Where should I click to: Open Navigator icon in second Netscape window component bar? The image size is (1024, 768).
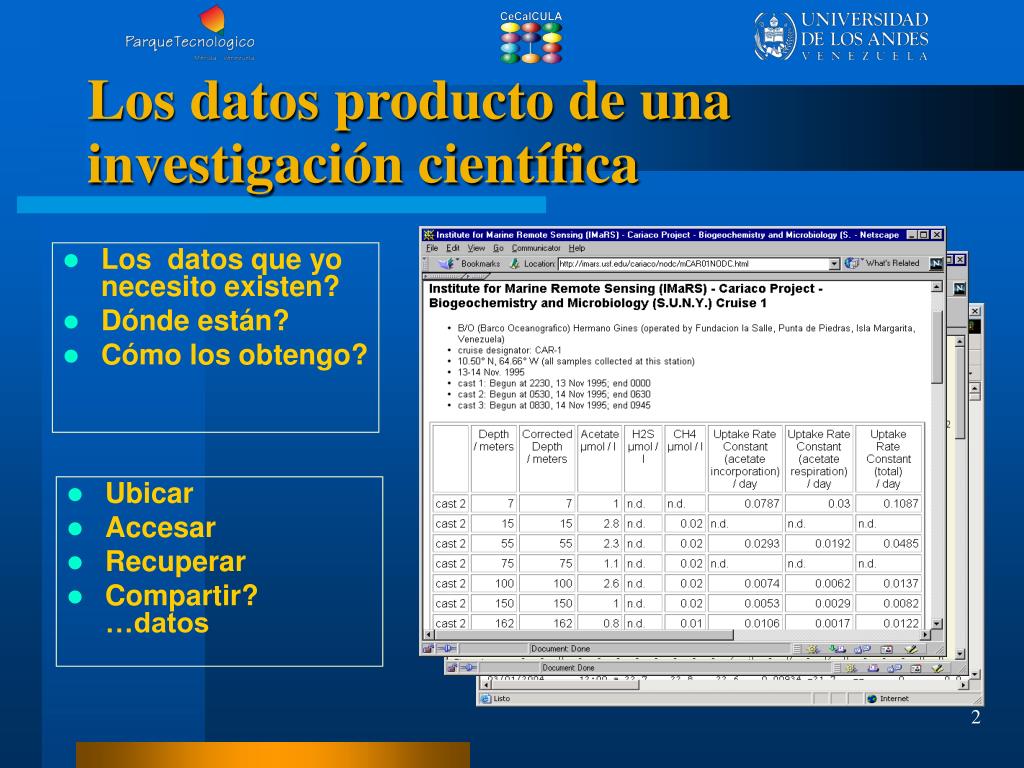(851, 668)
